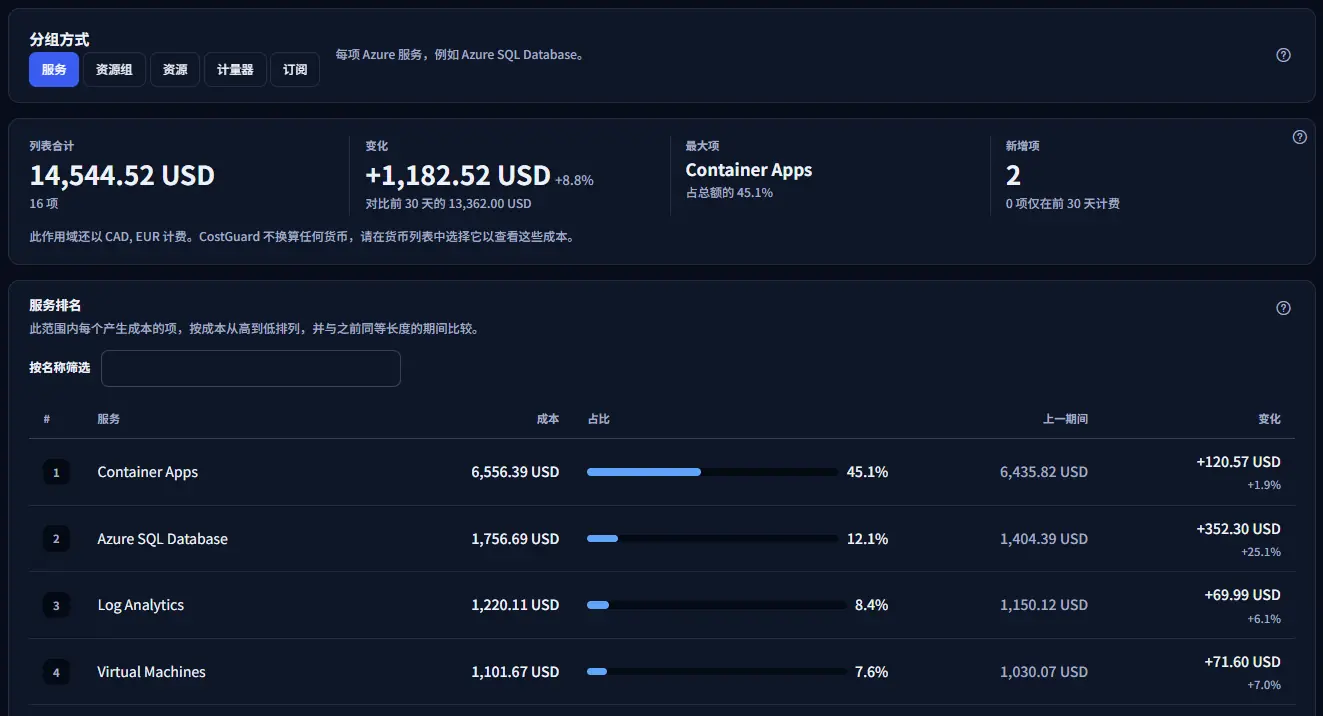Focus the 按名称筛选 filter box

(251, 368)
